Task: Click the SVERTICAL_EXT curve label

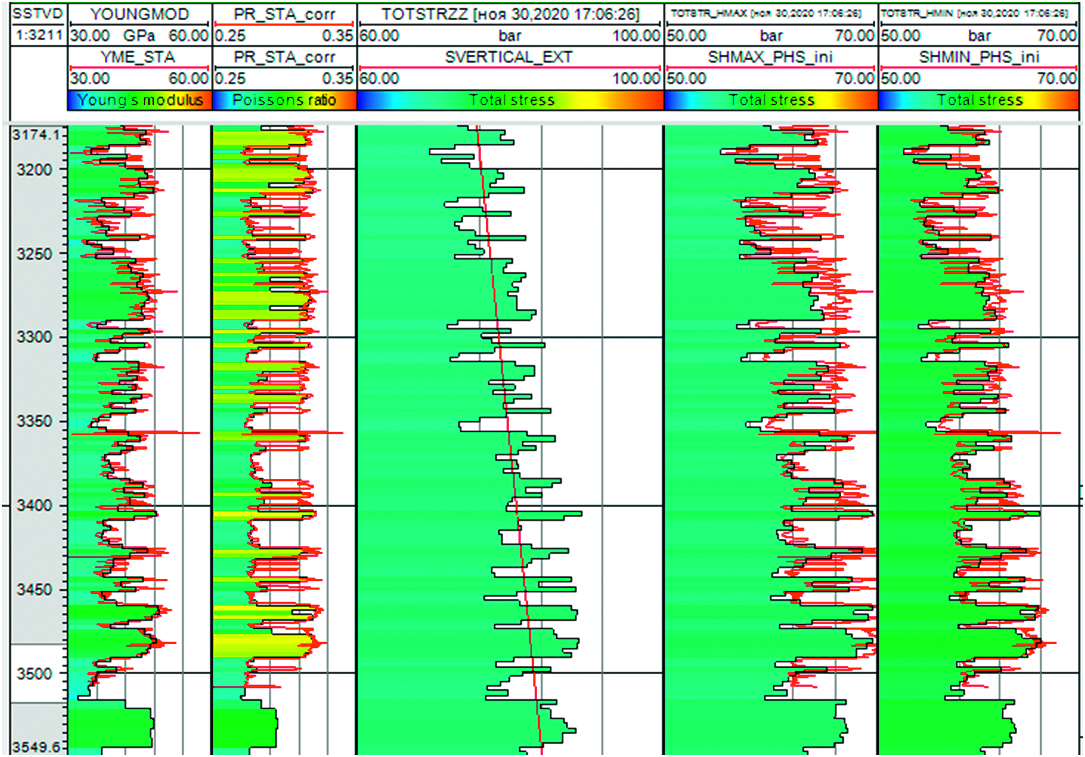Action: [510, 57]
